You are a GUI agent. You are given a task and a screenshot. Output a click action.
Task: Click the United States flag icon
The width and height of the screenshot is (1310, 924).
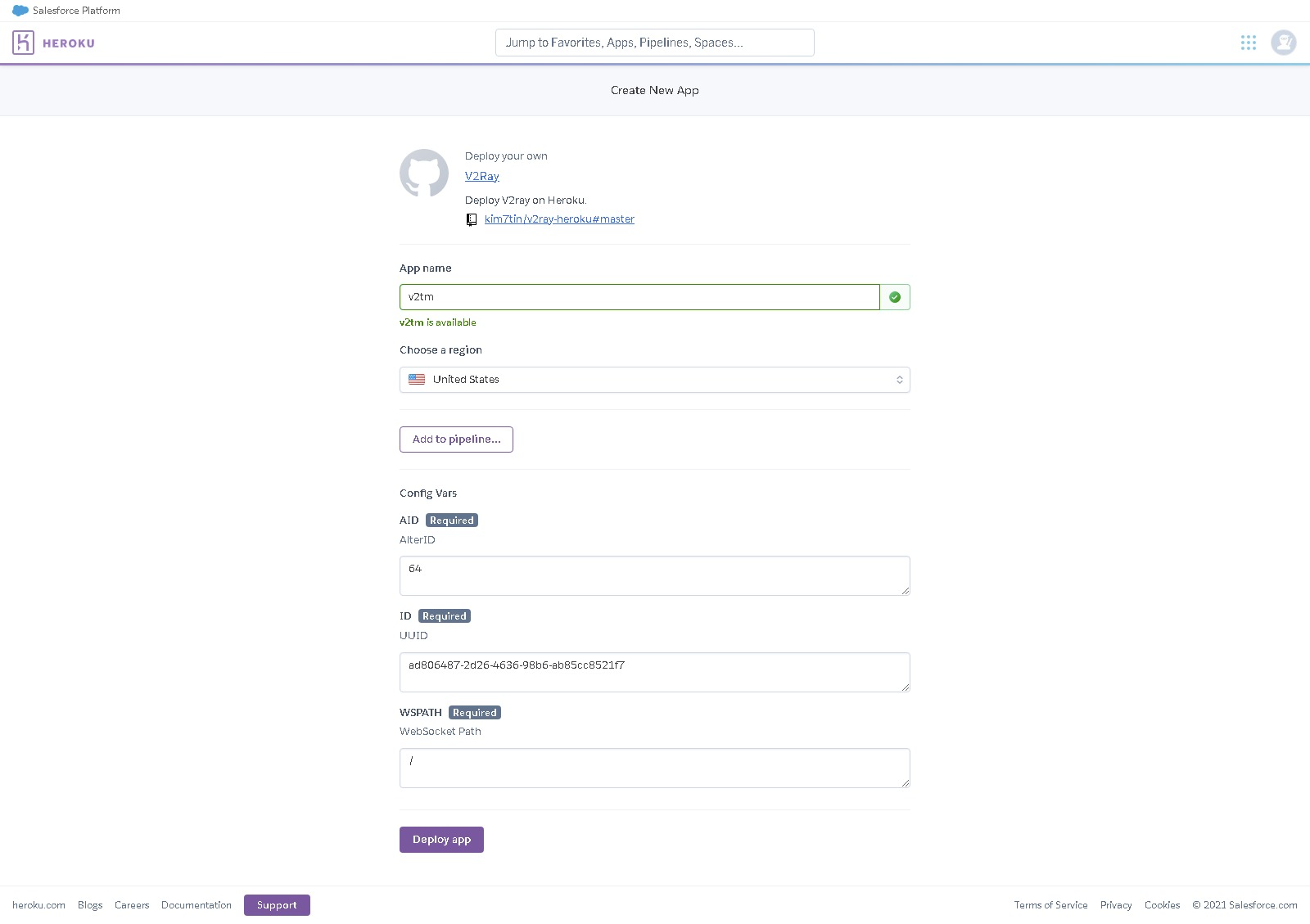(417, 380)
